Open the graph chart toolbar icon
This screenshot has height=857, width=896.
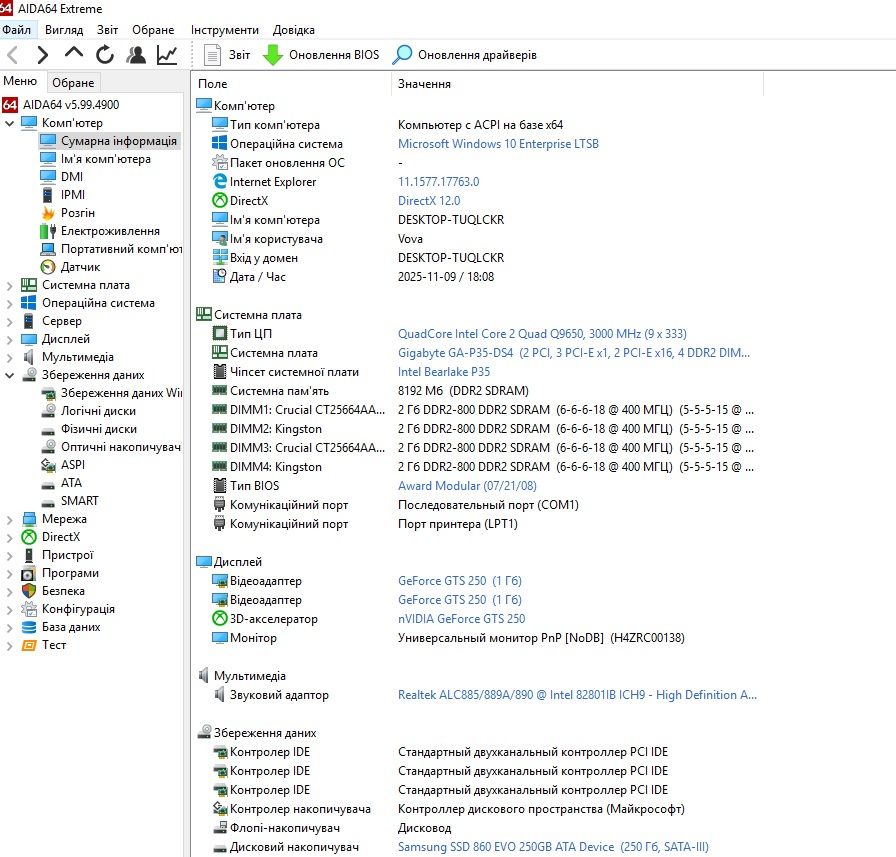point(167,55)
